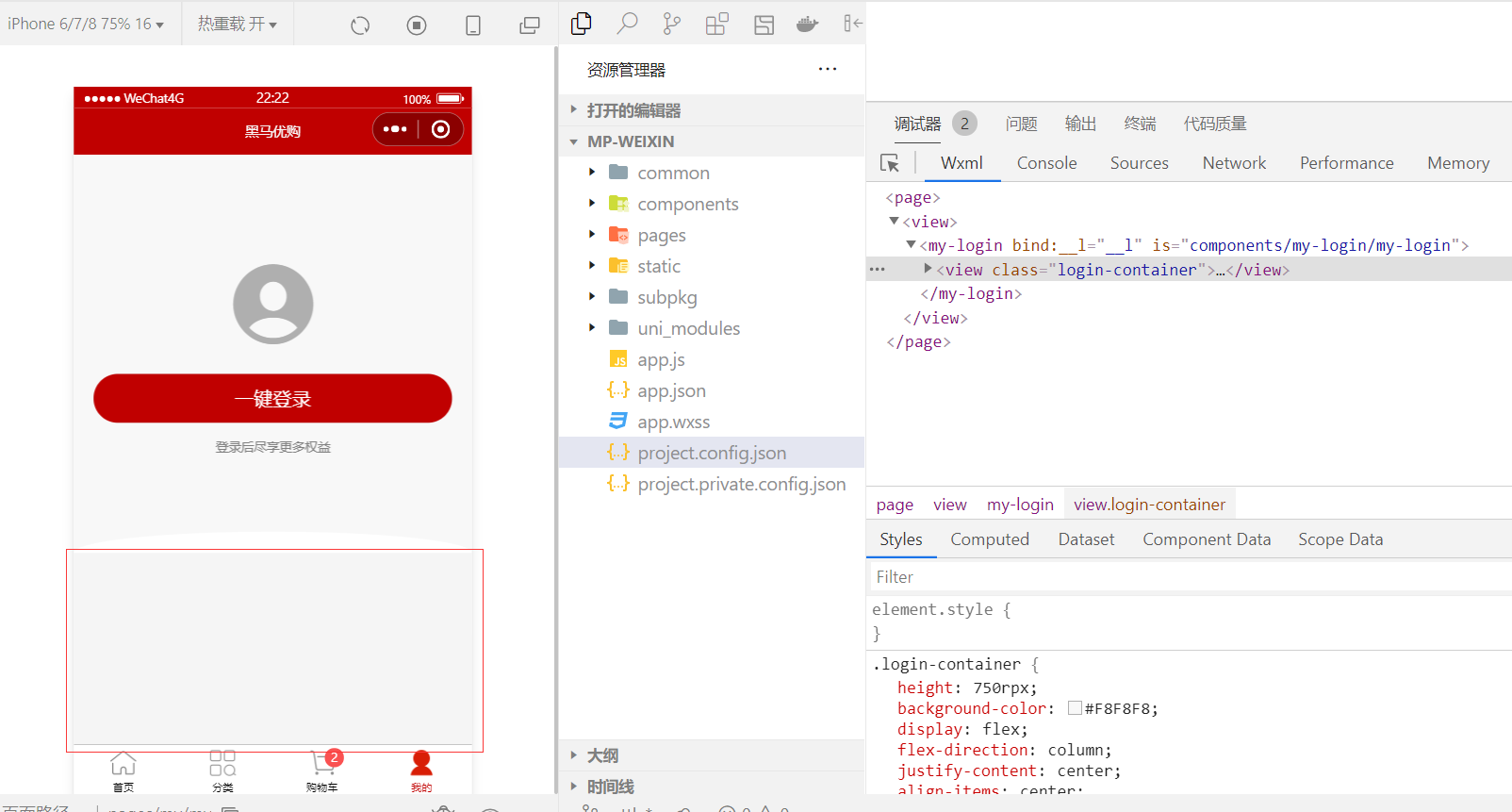Click the editor layout icon in activity bar
Image resolution: width=1512 pixels, height=812 pixels.
pos(764,25)
